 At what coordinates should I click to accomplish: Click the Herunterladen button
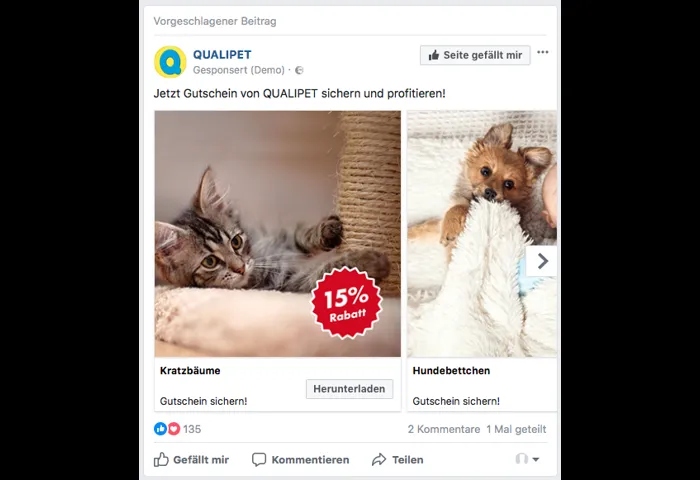coord(349,389)
